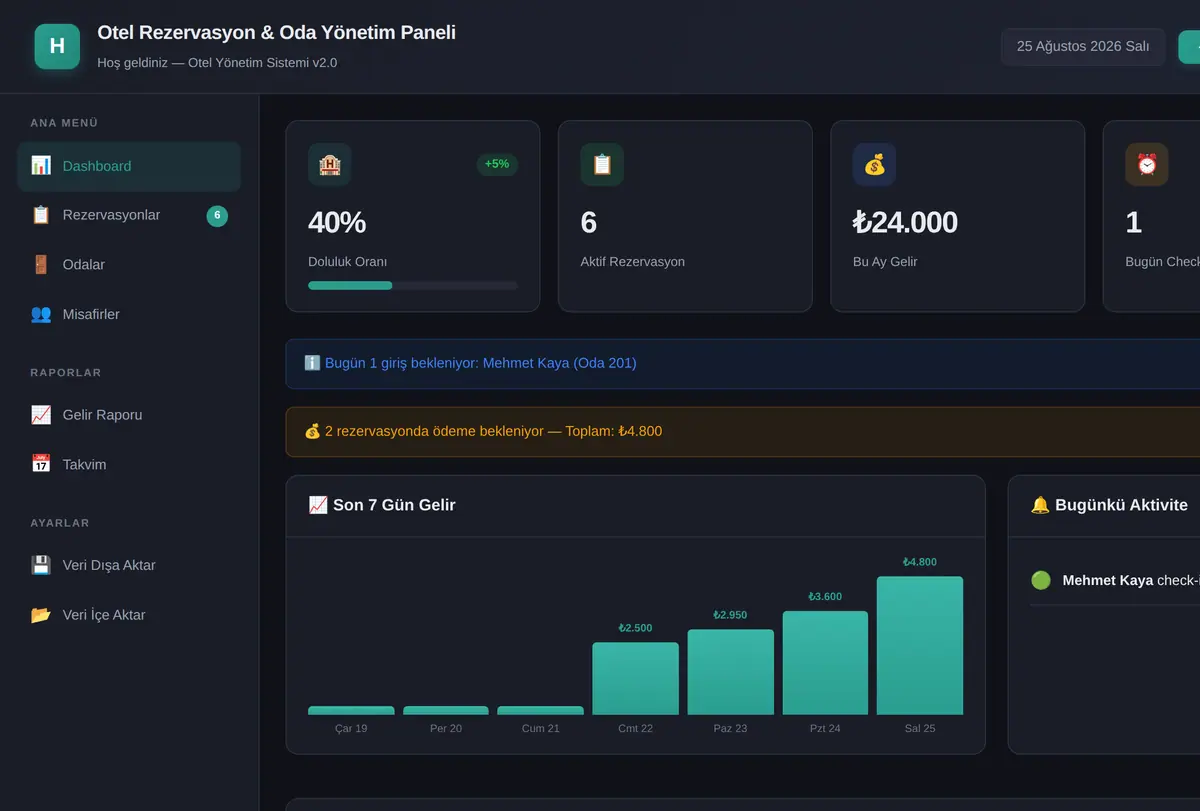Click the ₺24.000 revenue value
The image size is (1200, 811).
906,222
